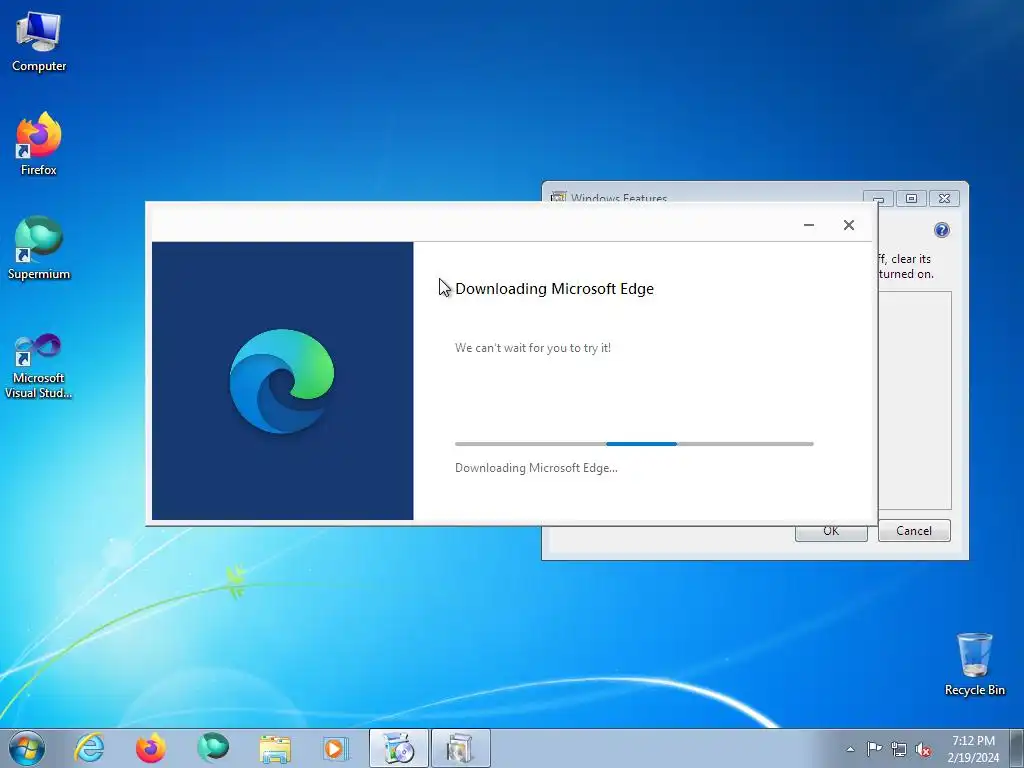
Task: Click OK in Windows Features dialog
Action: [831, 532]
